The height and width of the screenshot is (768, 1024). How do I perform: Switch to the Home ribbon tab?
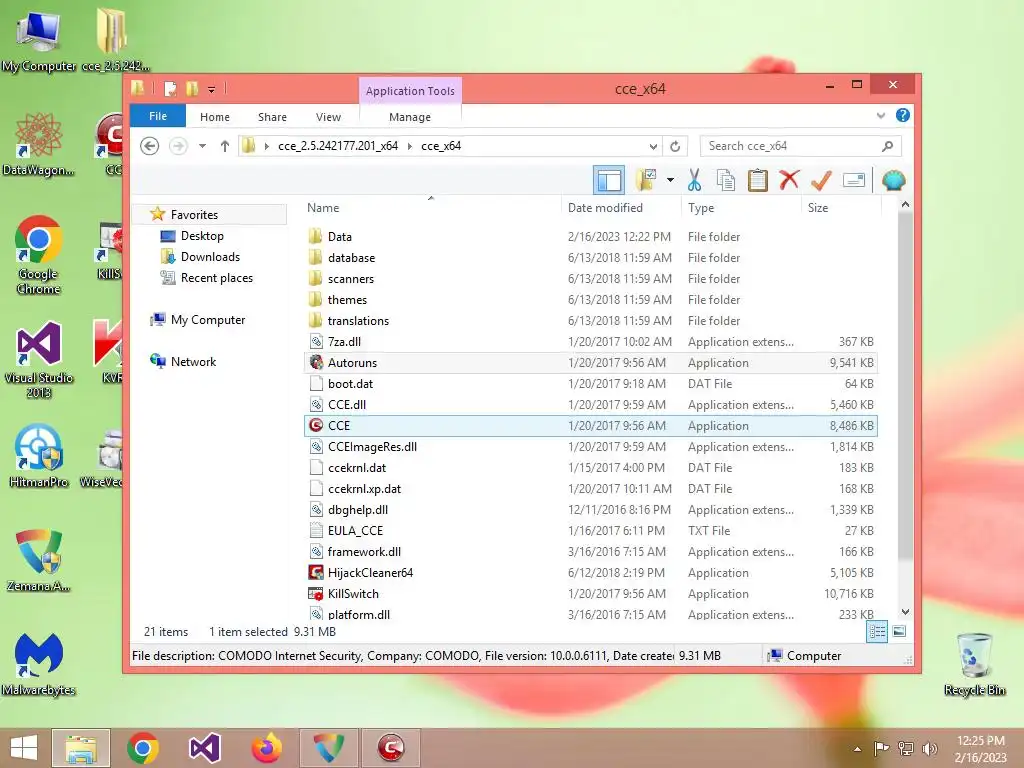point(215,117)
